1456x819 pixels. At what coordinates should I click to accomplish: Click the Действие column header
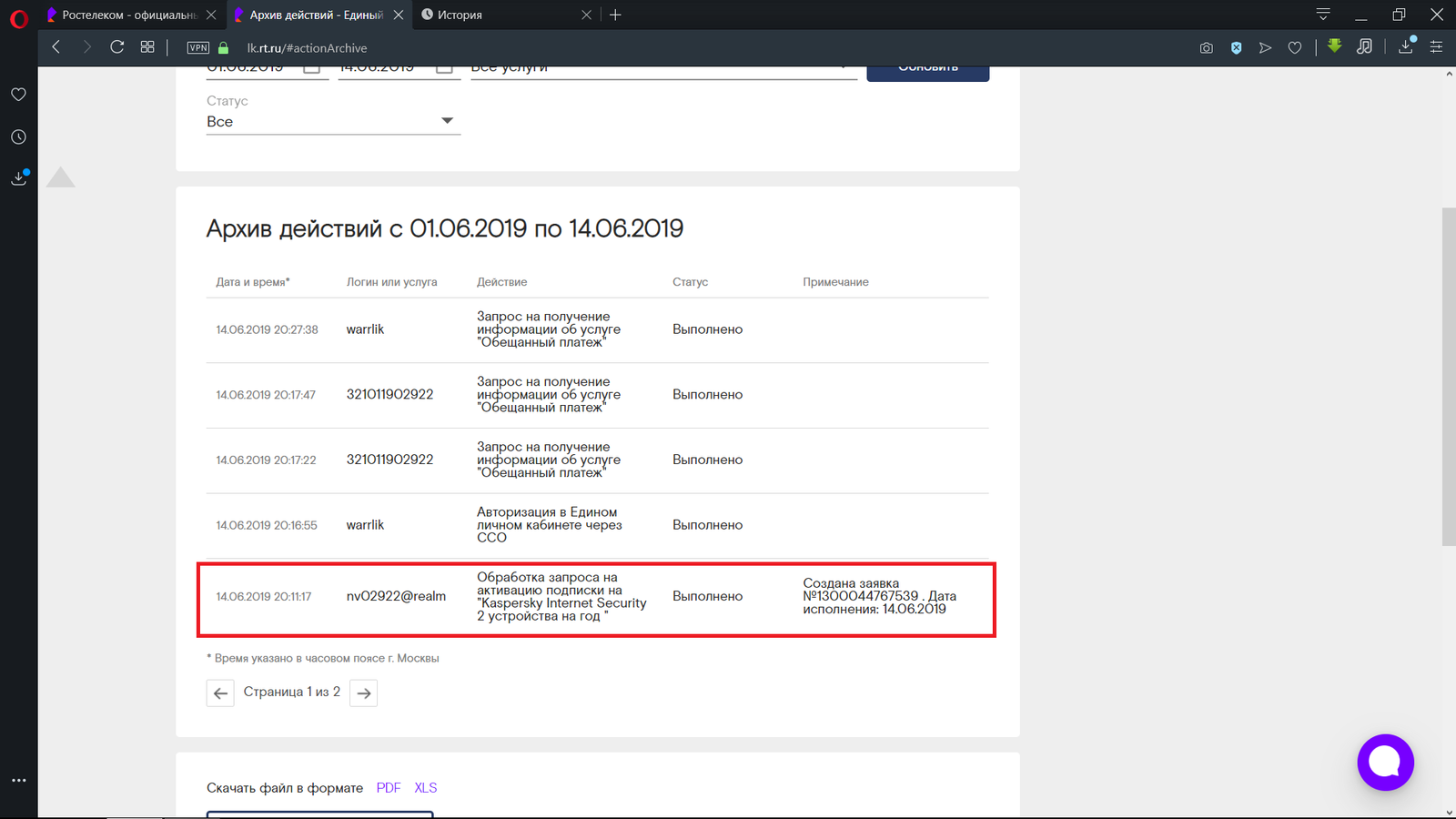coord(501,282)
